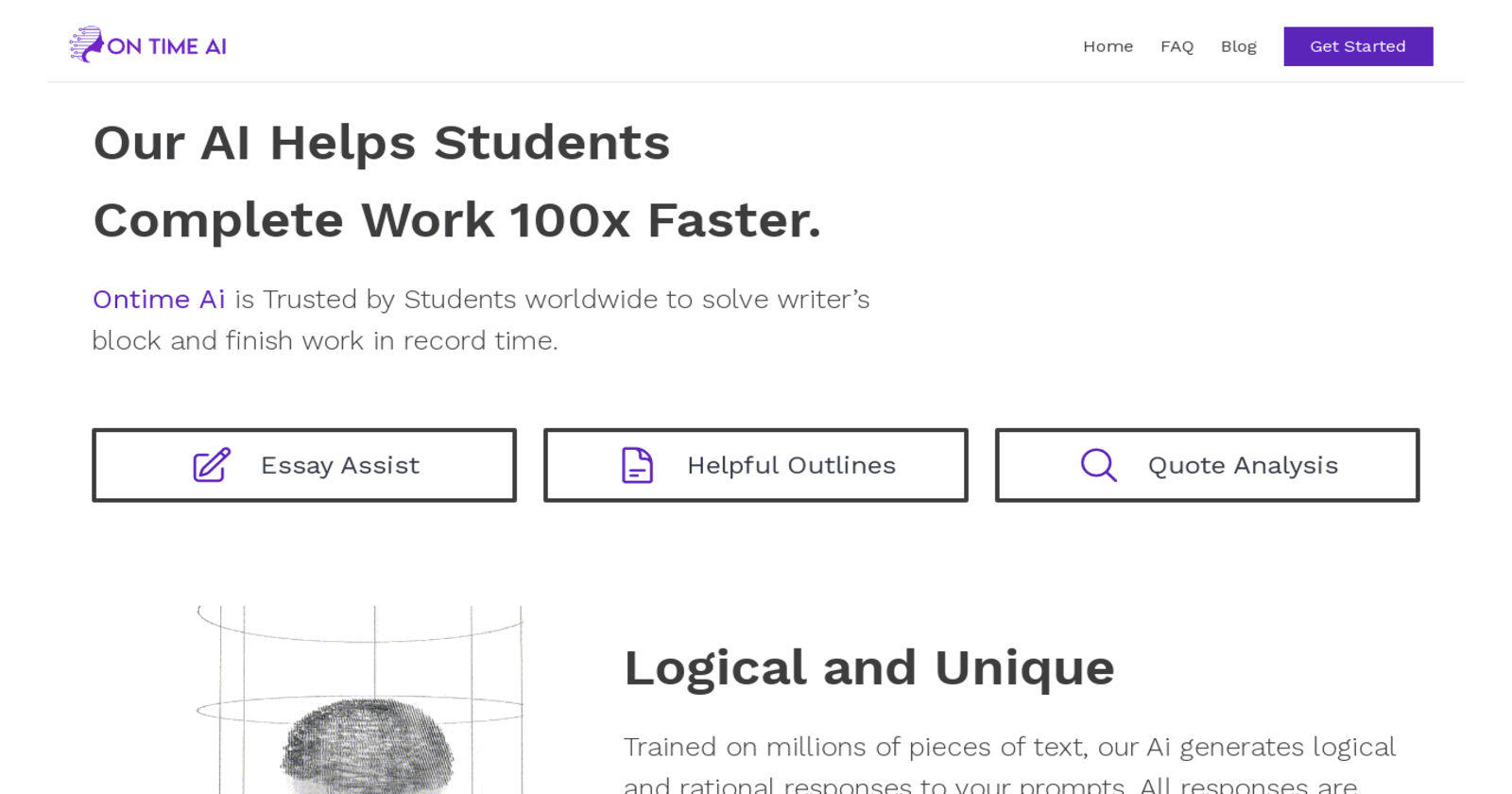The image size is (1512, 794).
Task: Click the tagline about writer's block
Action: (481, 319)
